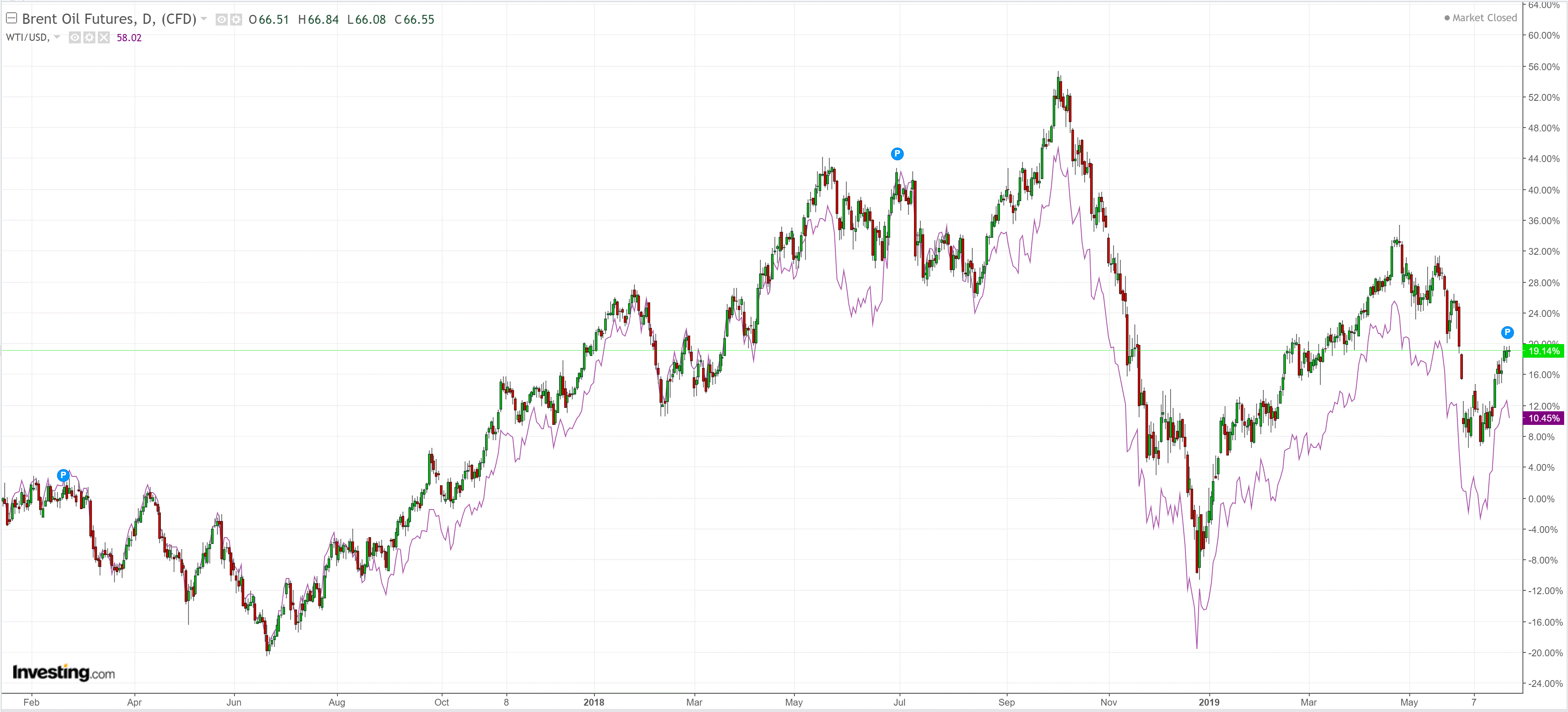The height and width of the screenshot is (712, 1568).
Task: Open WTI/USD series dropdown arrow
Action: tap(57, 37)
